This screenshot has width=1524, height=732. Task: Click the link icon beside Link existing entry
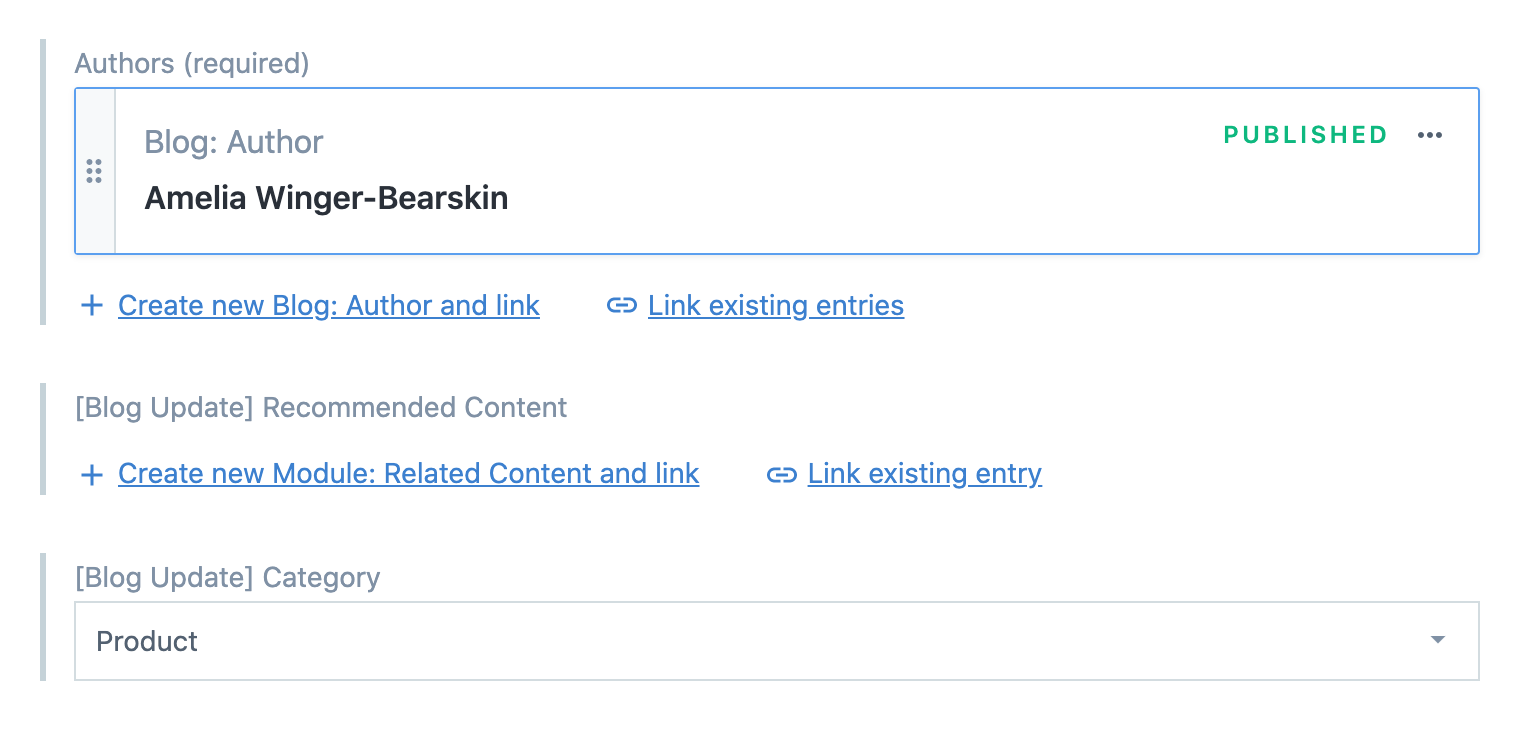(x=782, y=473)
